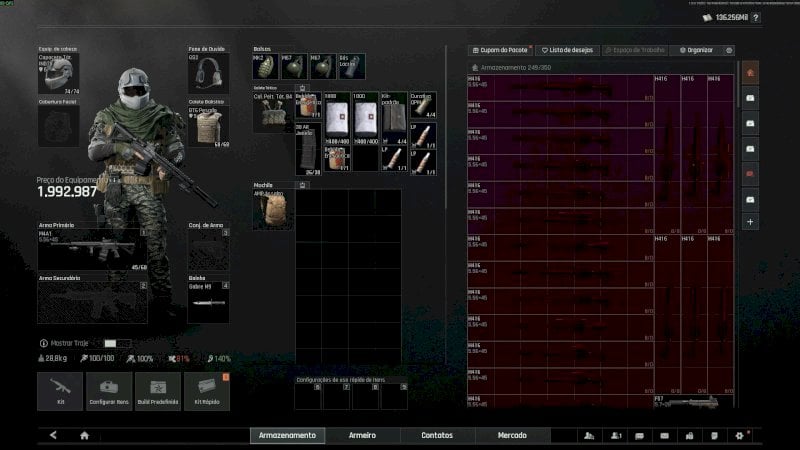Click the home icon in bottom navigation
Screen dimensions: 800x450
click(x=84, y=435)
